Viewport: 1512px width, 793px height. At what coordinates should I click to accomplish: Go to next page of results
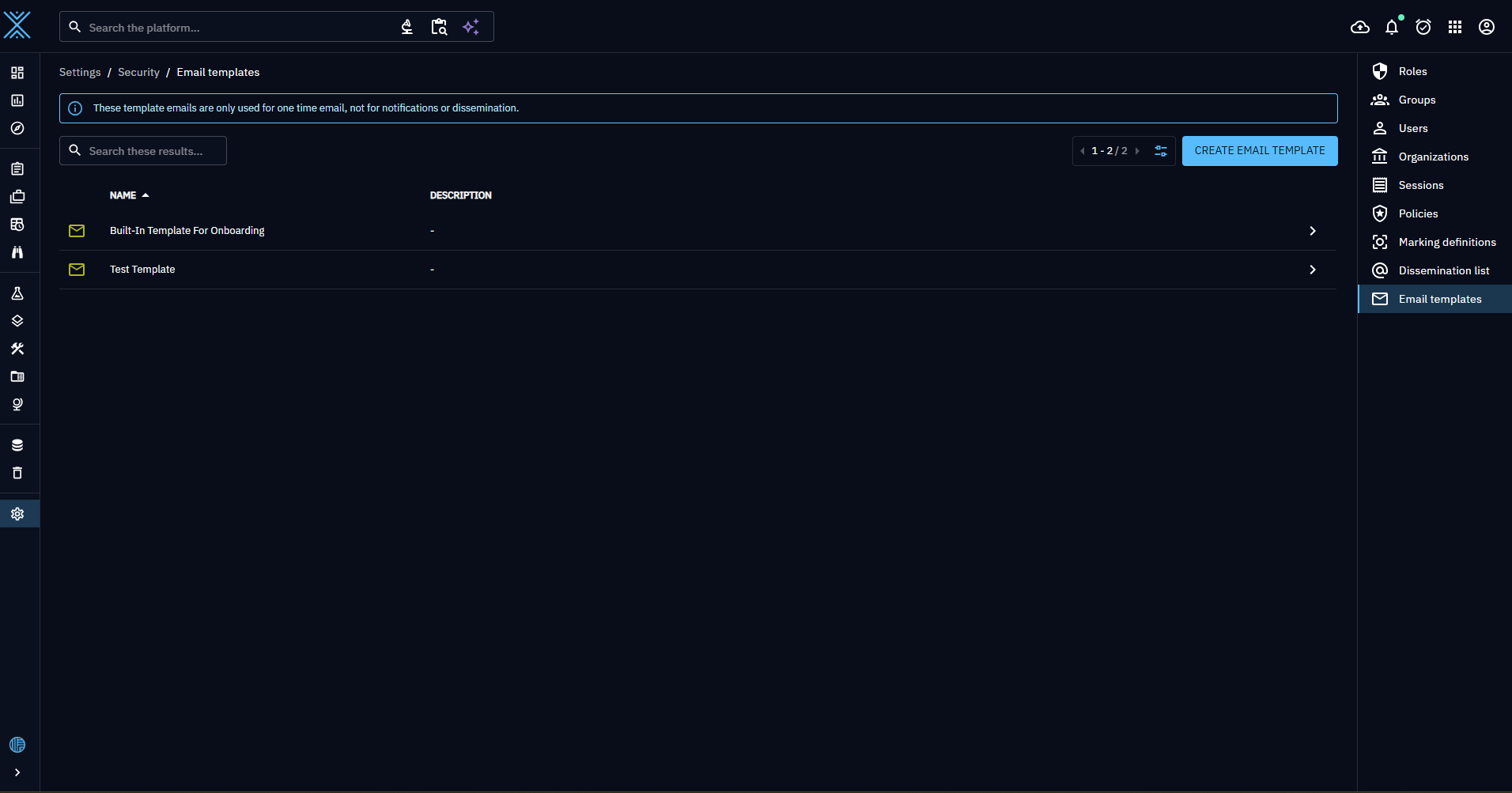1137,151
